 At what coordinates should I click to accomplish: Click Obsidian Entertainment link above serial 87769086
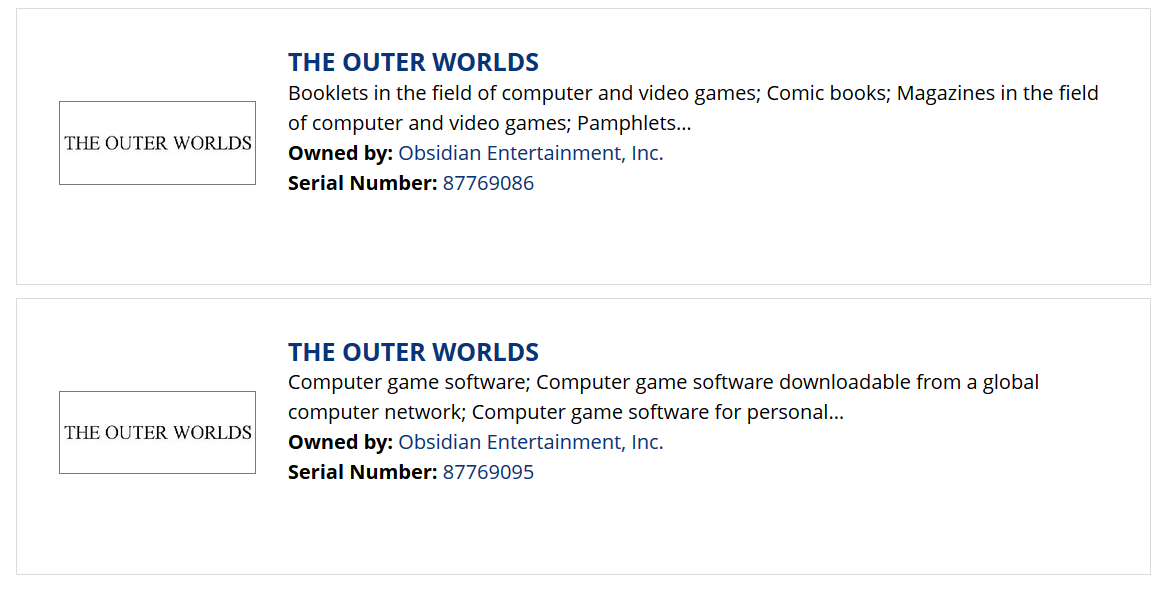[530, 153]
